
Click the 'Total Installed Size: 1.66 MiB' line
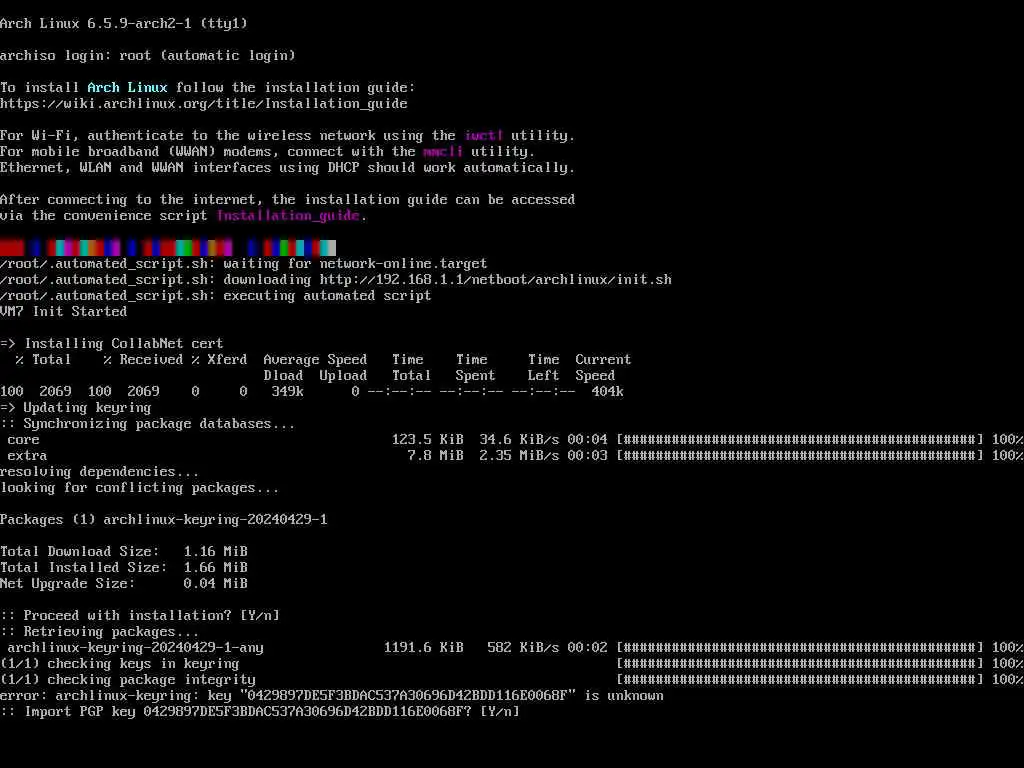tap(124, 568)
